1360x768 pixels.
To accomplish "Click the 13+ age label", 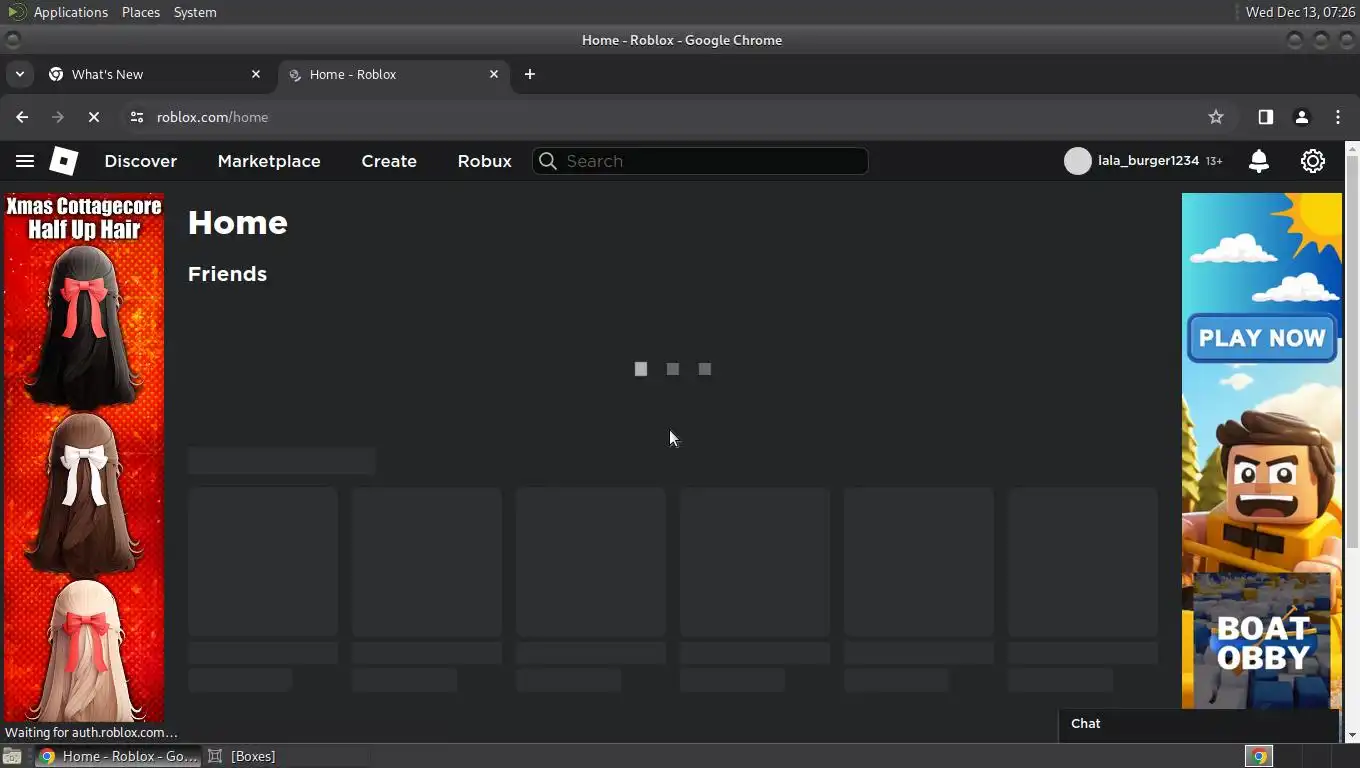I will click(1214, 161).
